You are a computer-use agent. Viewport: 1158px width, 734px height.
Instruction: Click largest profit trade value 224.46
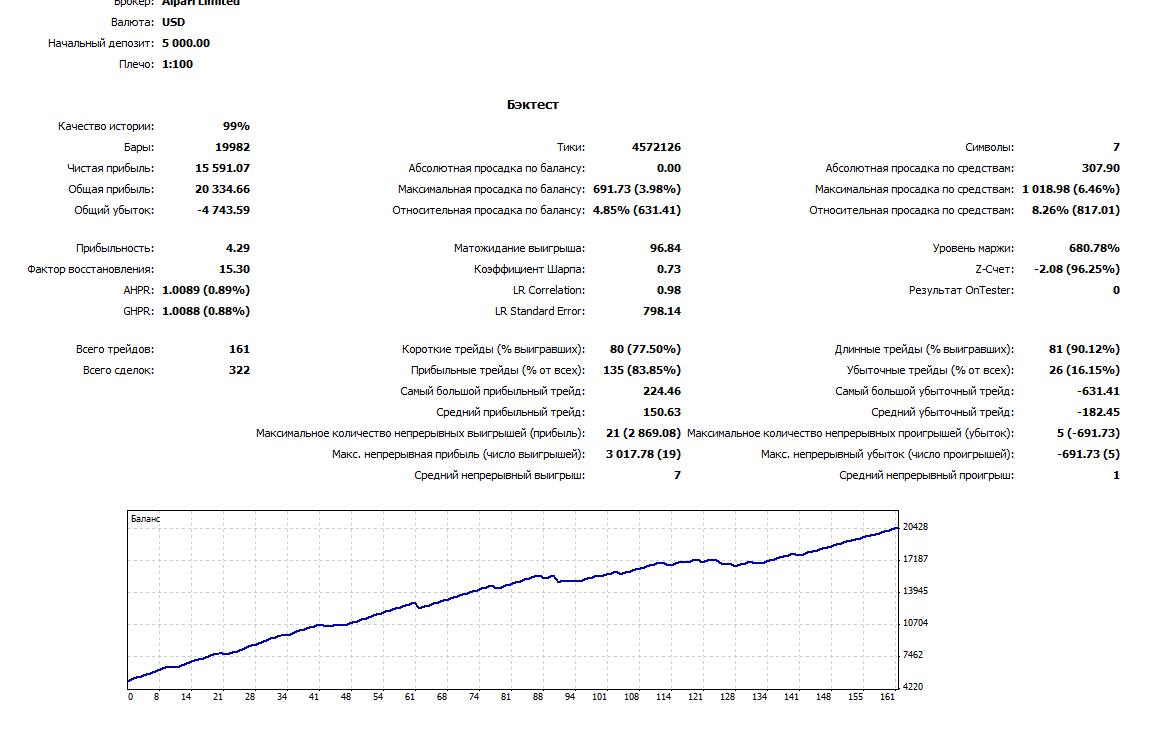point(662,391)
